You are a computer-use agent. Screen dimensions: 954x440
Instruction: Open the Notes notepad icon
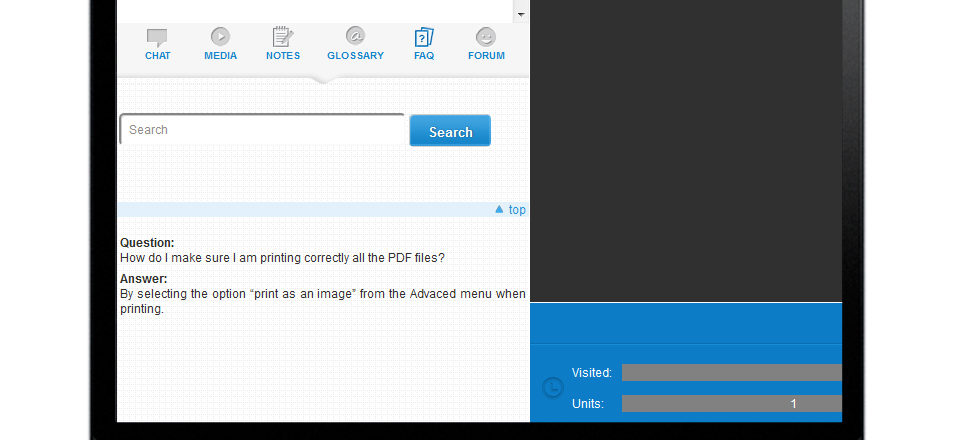point(282,37)
